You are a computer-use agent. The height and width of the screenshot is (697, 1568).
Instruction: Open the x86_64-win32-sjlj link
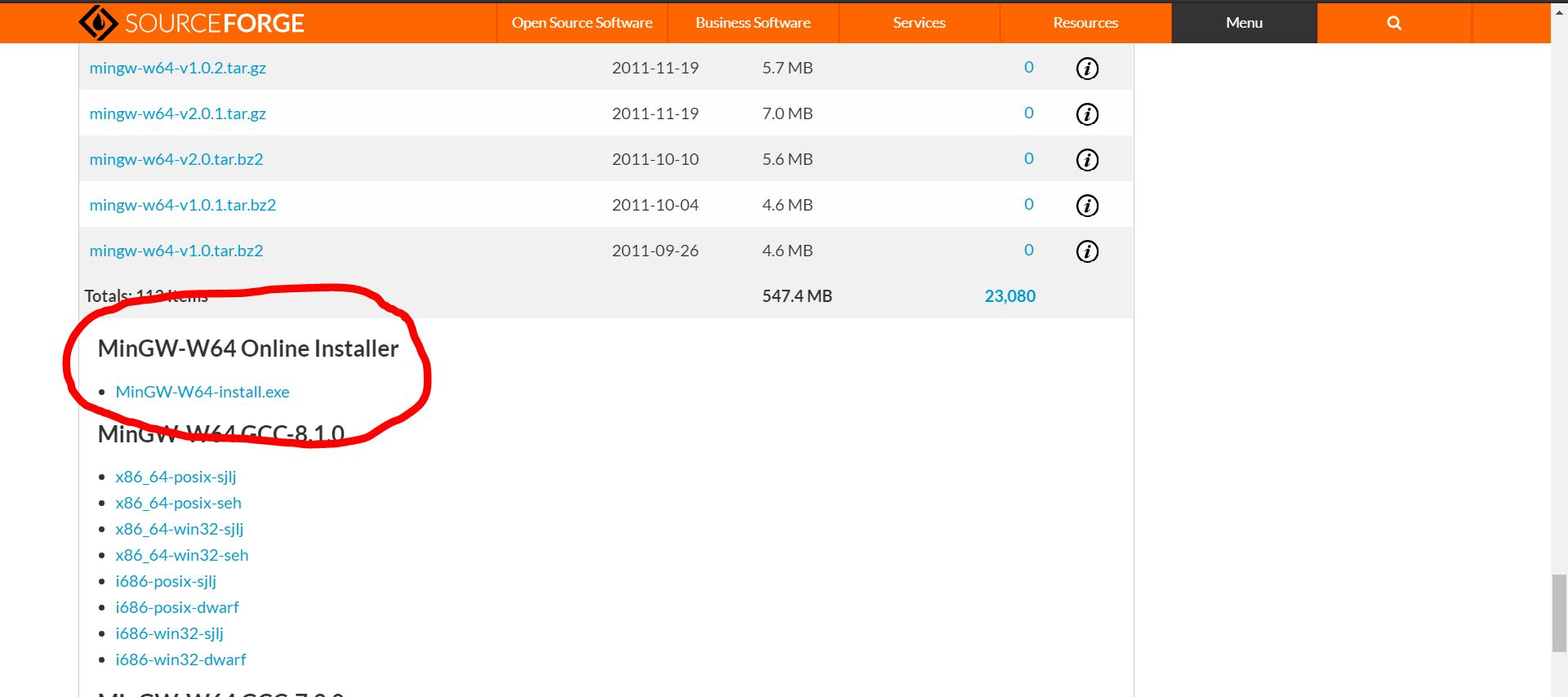[x=179, y=529]
